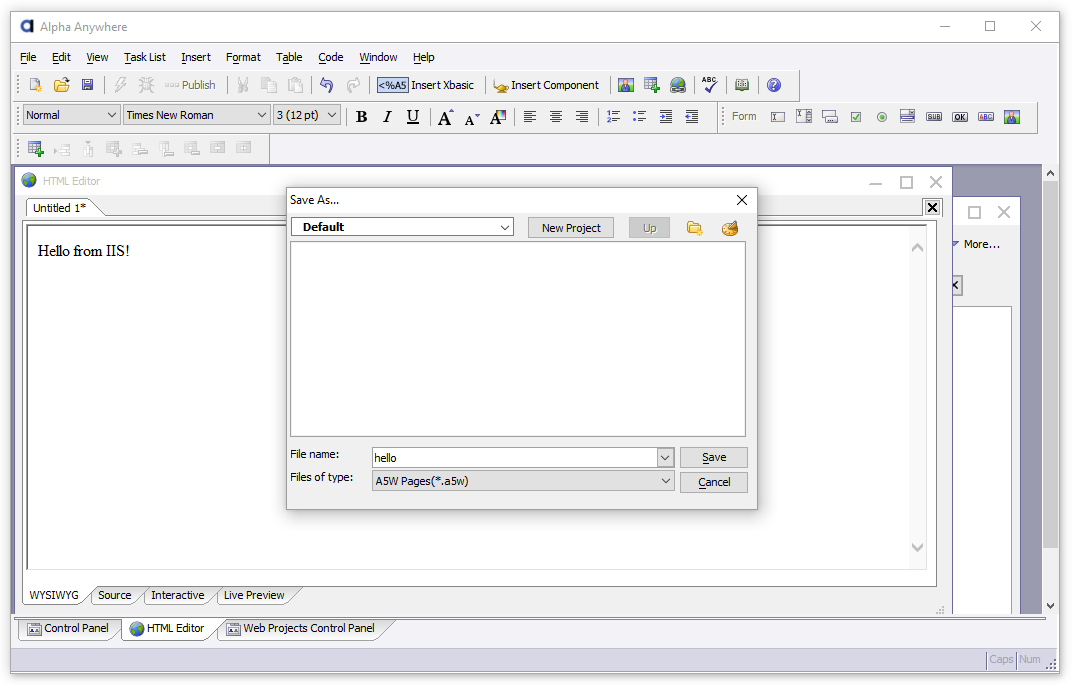Insert a numbered list
1072x690 pixels.
click(x=613, y=117)
